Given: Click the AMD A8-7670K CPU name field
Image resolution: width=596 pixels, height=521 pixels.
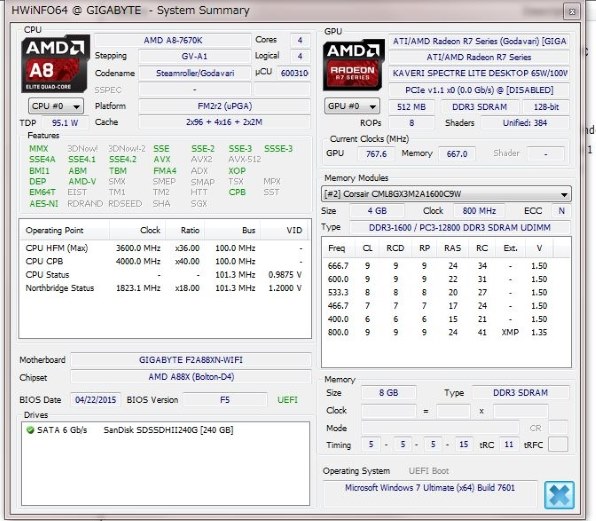Looking at the screenshot, I should click(173, 40).
